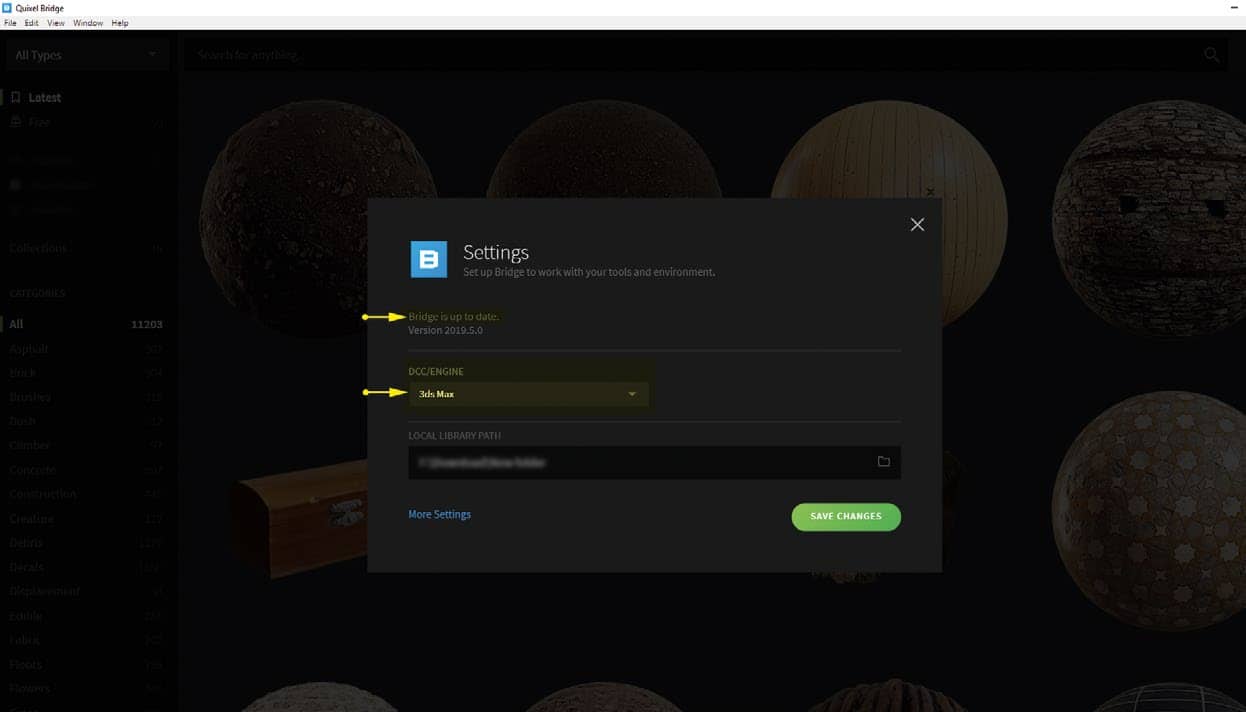Open the wooden chest asset thumbnail
This screenshot has width=1246, height=712.
[300, 520]
